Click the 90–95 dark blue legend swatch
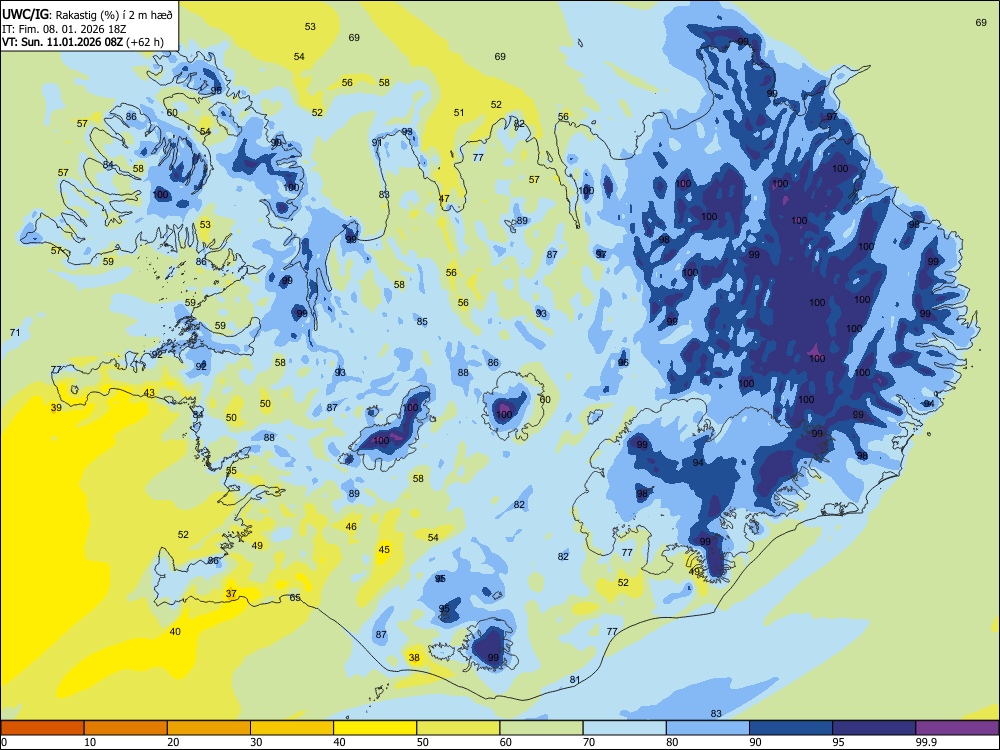 click(x=791, y=728)
